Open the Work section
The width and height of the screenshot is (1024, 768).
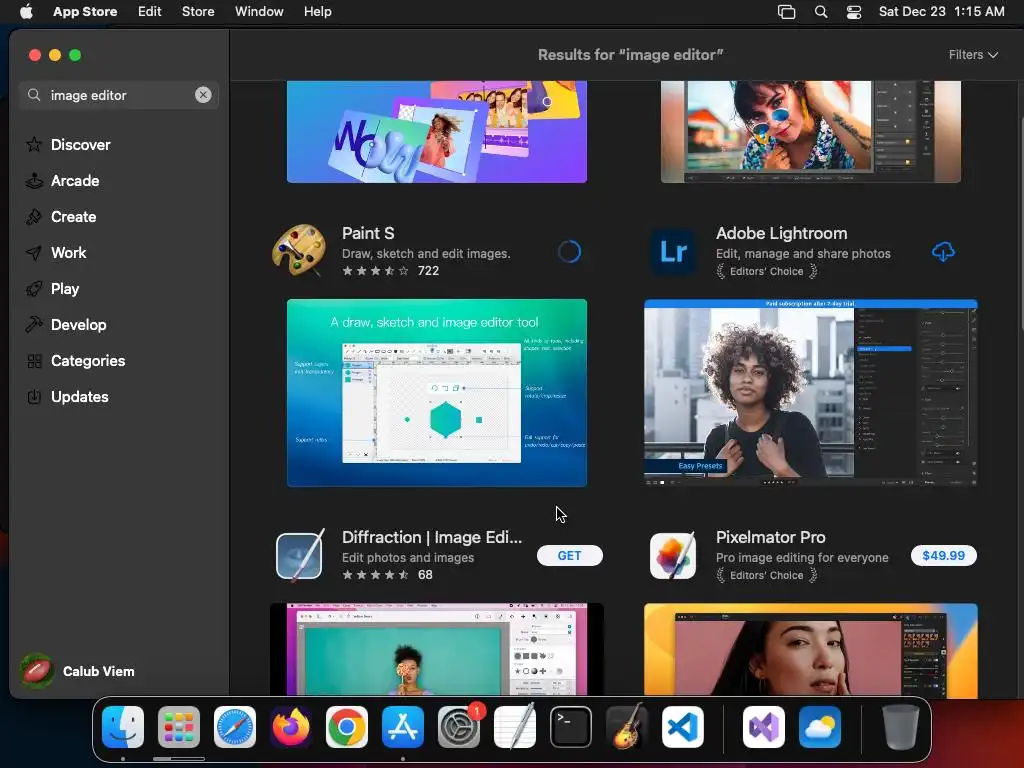click(x=56, y=252)
